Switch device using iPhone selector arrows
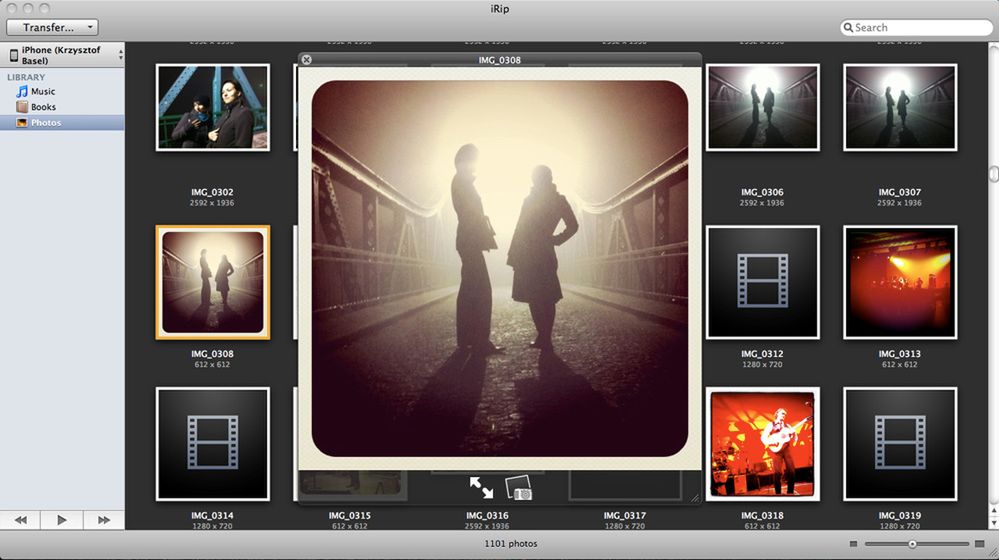This screenshot has width=999, height=560. point(120,55)
